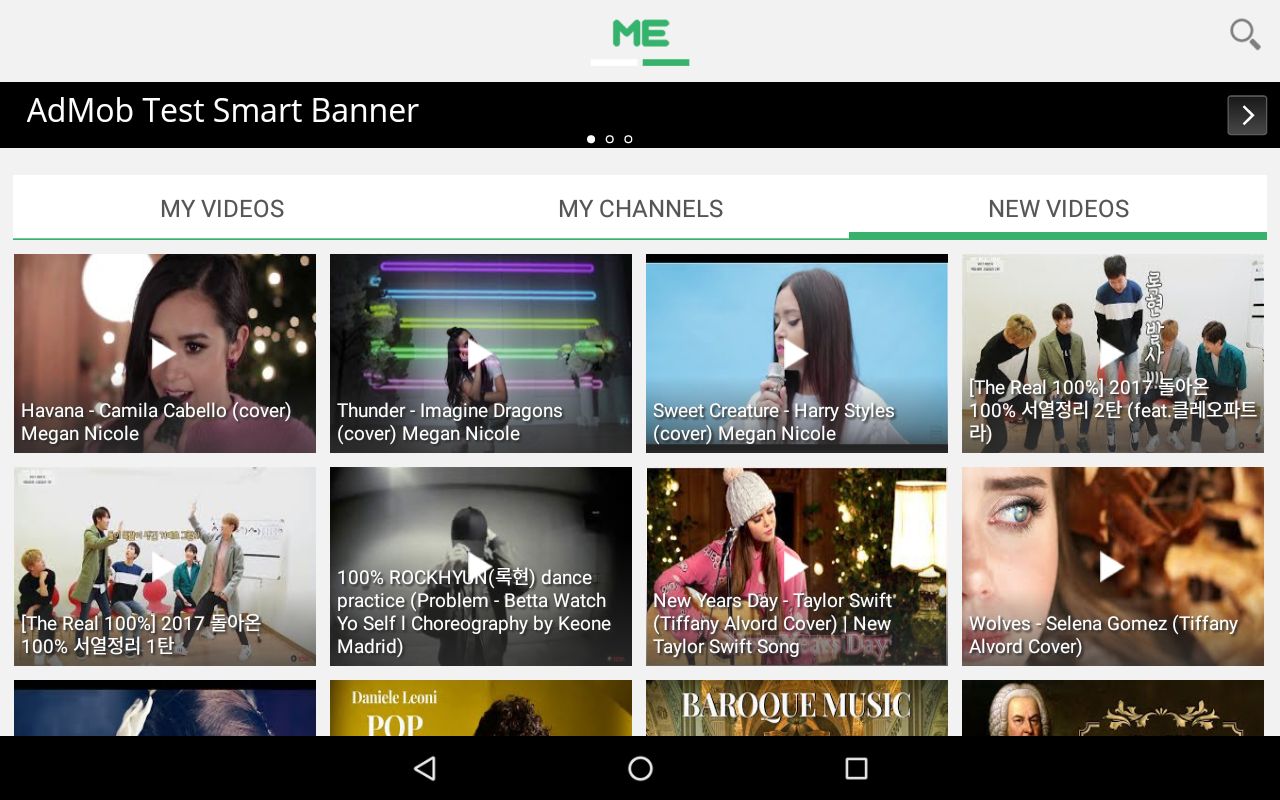Play Wolves Selena Gomez cover video

(1112, 566)
